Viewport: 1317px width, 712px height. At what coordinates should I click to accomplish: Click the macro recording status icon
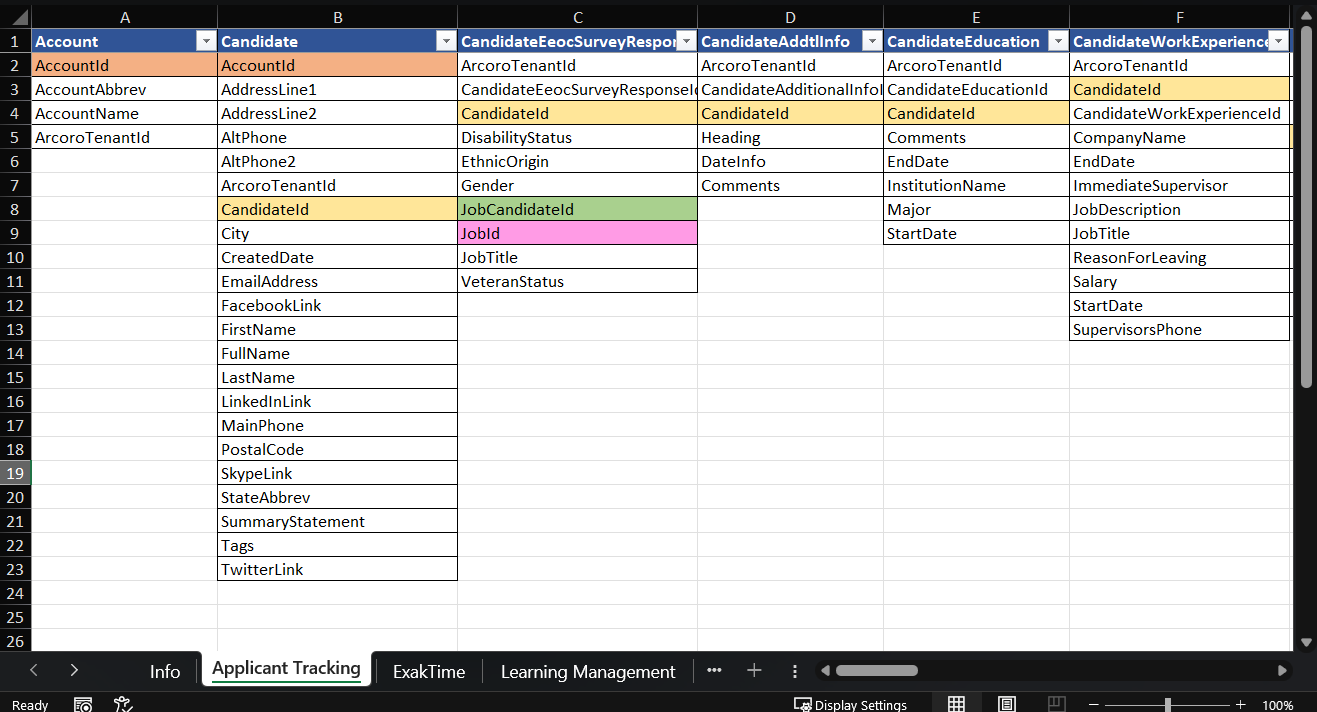pos(84,704)
